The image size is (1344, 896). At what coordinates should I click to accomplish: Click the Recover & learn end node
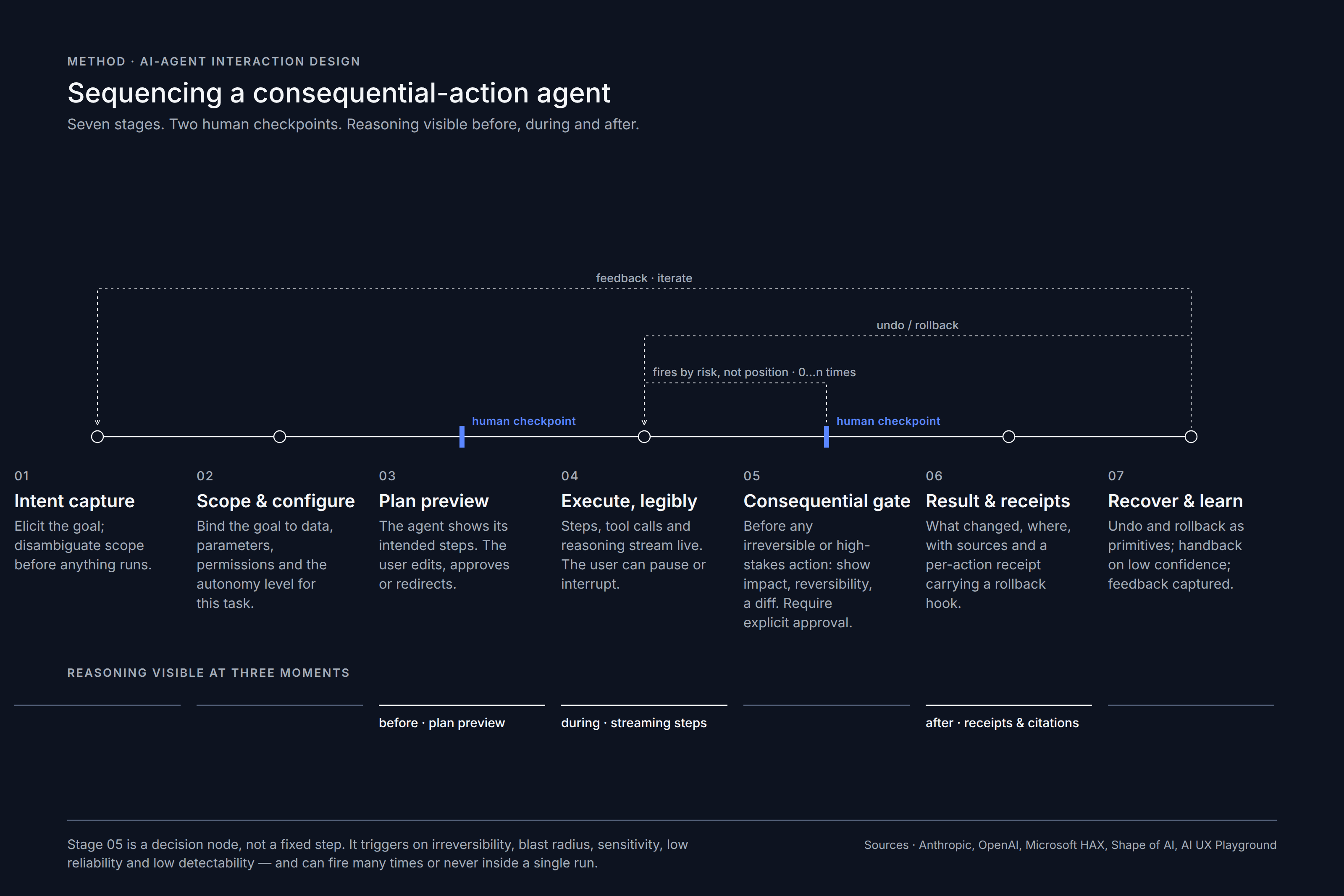1191,437
